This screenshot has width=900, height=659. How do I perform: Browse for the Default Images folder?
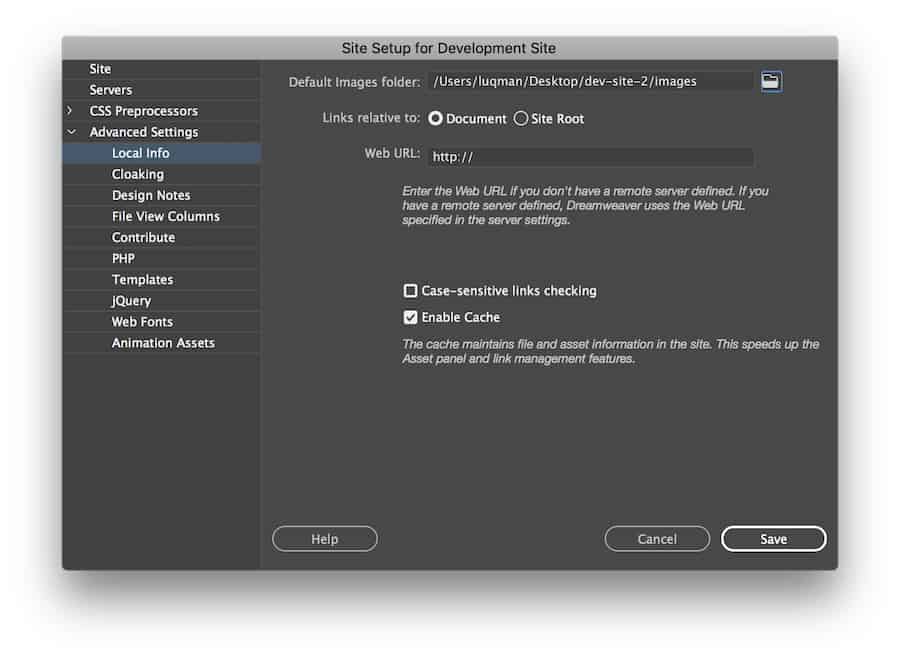(770, 81)
